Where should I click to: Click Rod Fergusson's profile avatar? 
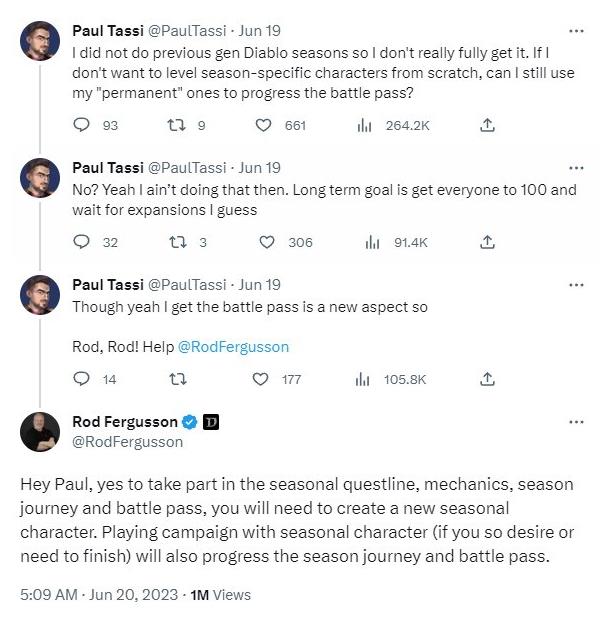[40, 431]
